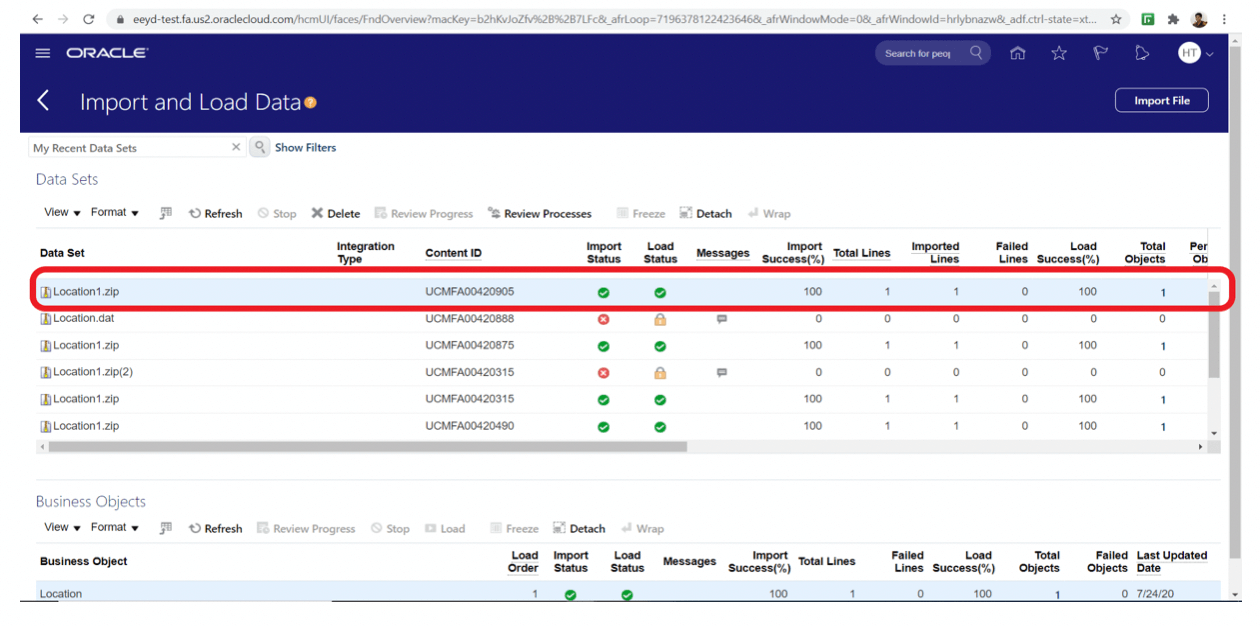Click the browser Back button
Viewport: 1260px width, 626px height.
click(x=37, y=19)
